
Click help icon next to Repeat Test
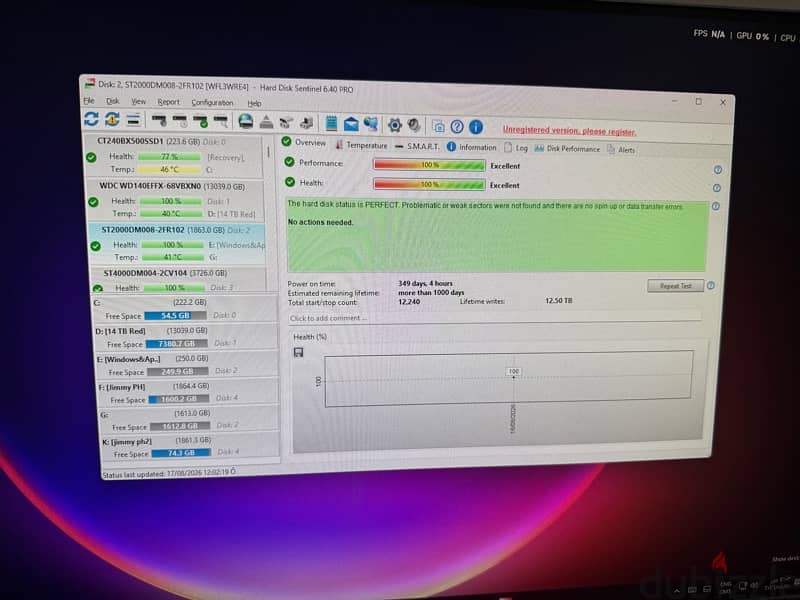tap(711, 286)
